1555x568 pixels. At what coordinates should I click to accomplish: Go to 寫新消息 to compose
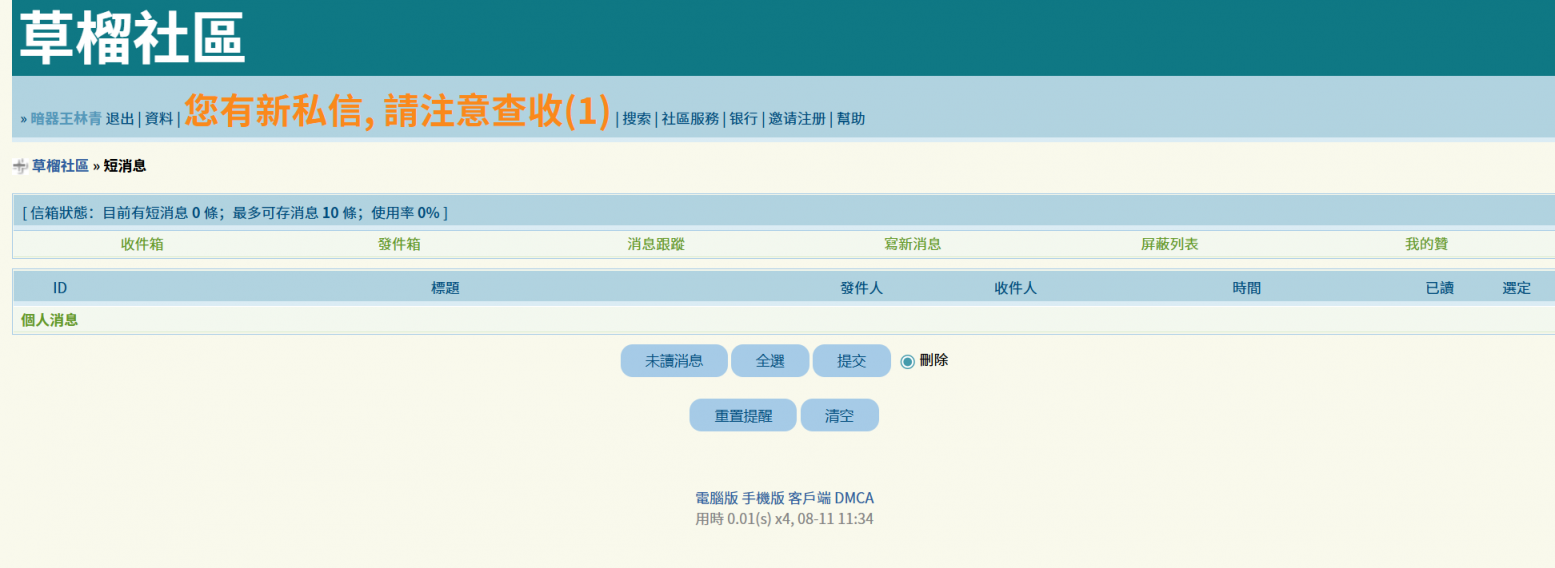pos(912,244)
